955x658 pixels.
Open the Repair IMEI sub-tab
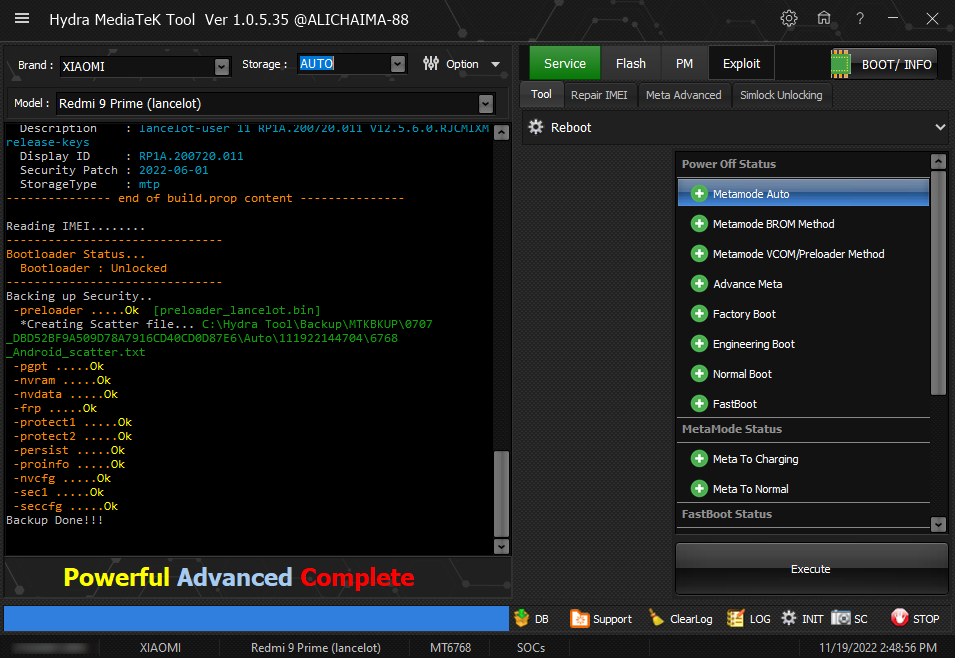(x=599, y=95)
